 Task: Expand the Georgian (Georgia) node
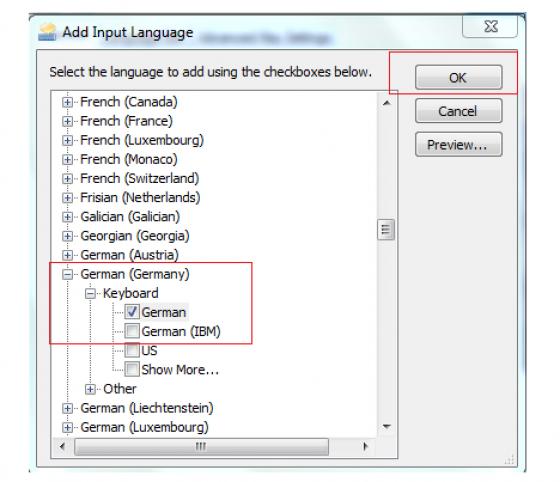tap(67, 236)
